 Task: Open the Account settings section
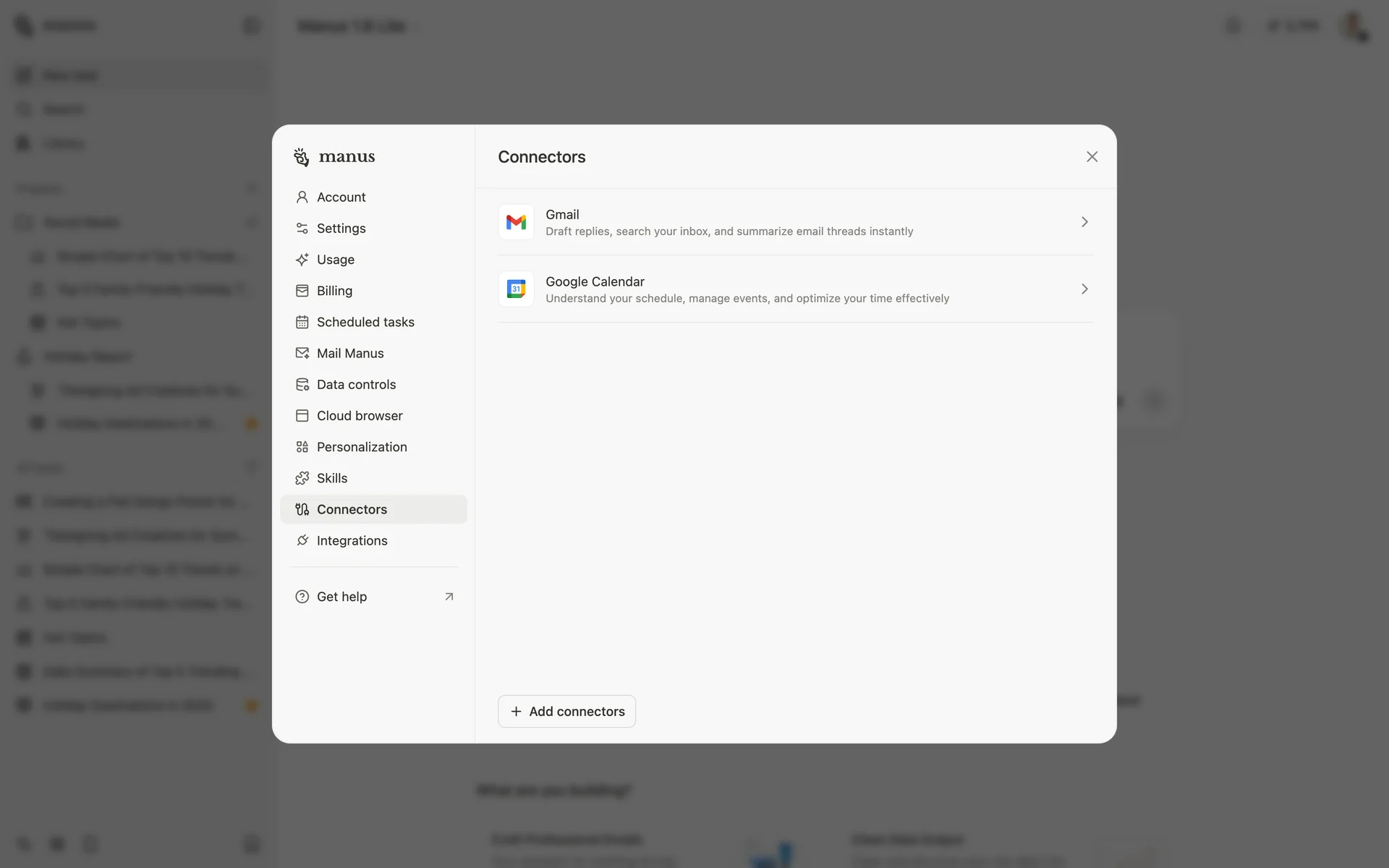point(341,197)
